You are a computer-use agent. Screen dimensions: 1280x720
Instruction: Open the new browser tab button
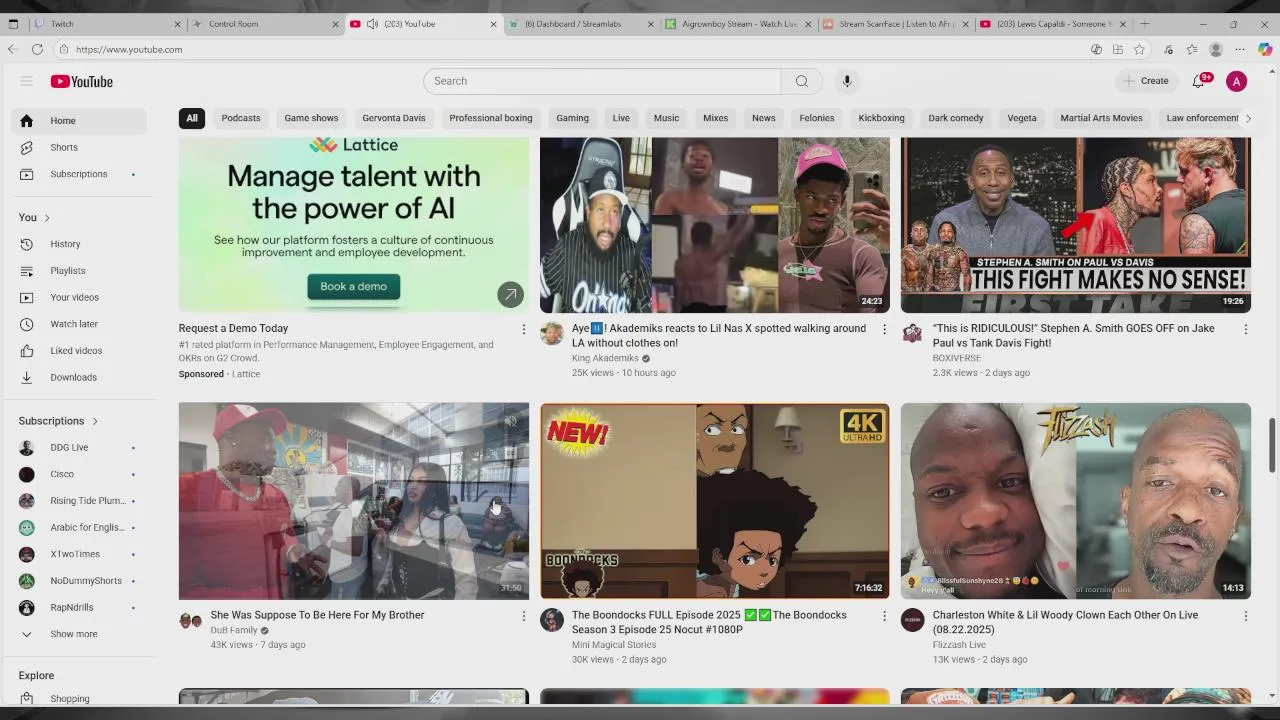(x=1145, y=24)
